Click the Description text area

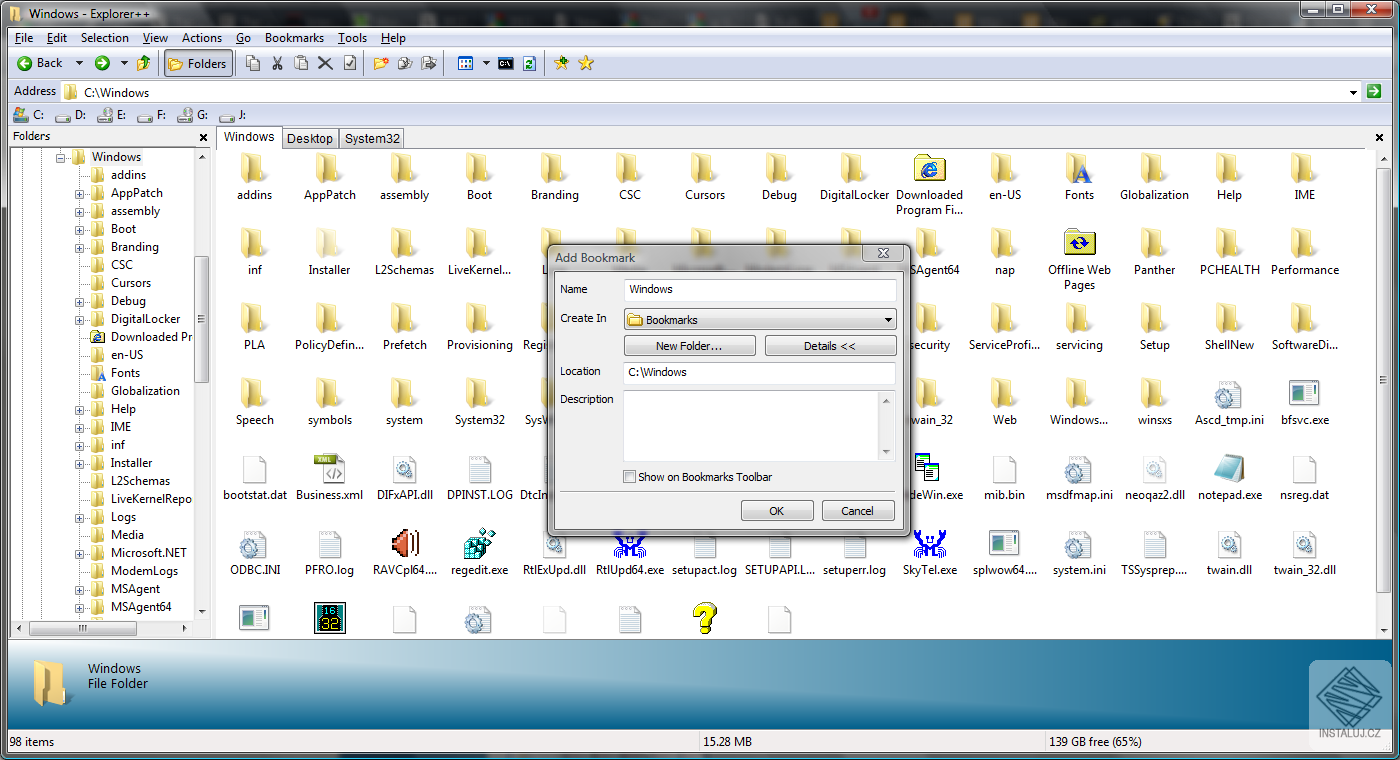click(751, 426)
